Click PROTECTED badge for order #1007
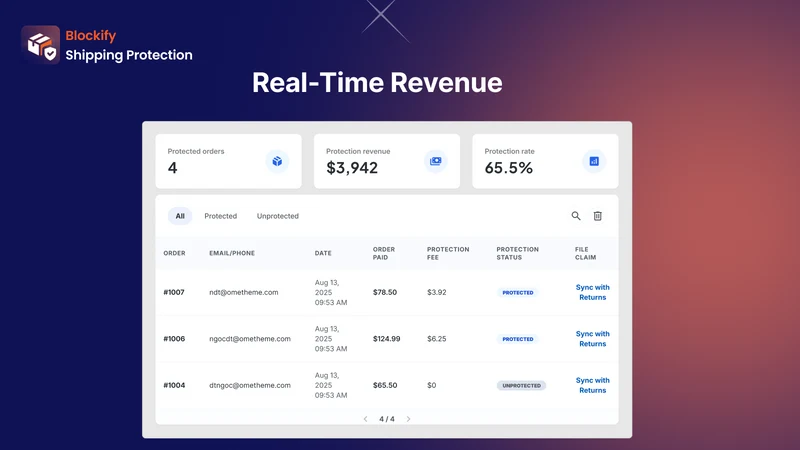 click(517, 293)
